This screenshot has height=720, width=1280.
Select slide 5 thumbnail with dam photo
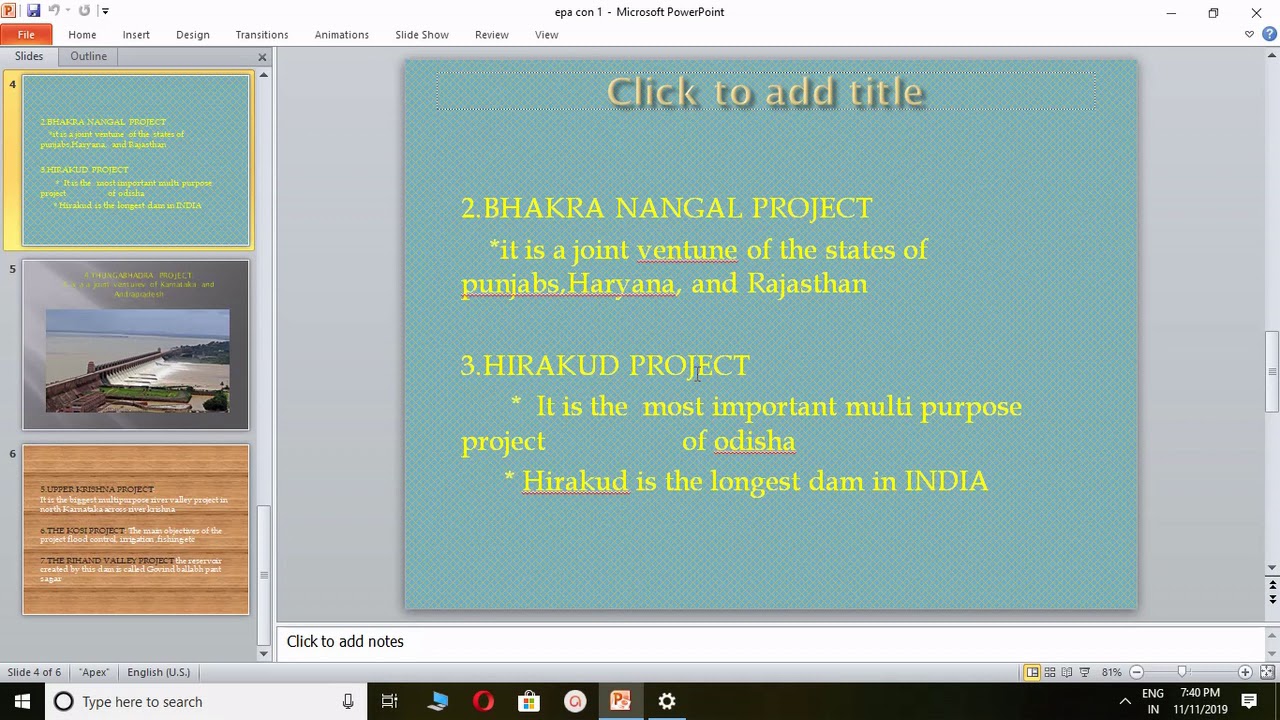136,345
